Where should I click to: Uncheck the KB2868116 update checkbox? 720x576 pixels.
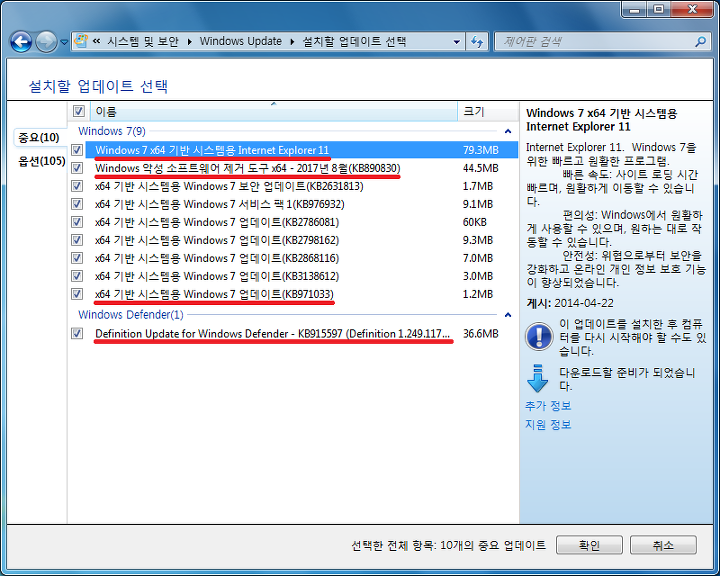click(77, 258)
